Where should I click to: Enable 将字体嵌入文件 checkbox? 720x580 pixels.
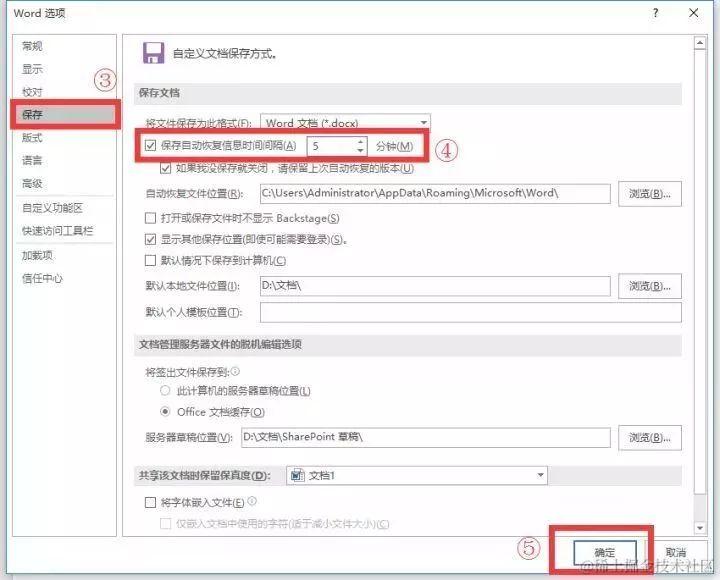[150, 502]
